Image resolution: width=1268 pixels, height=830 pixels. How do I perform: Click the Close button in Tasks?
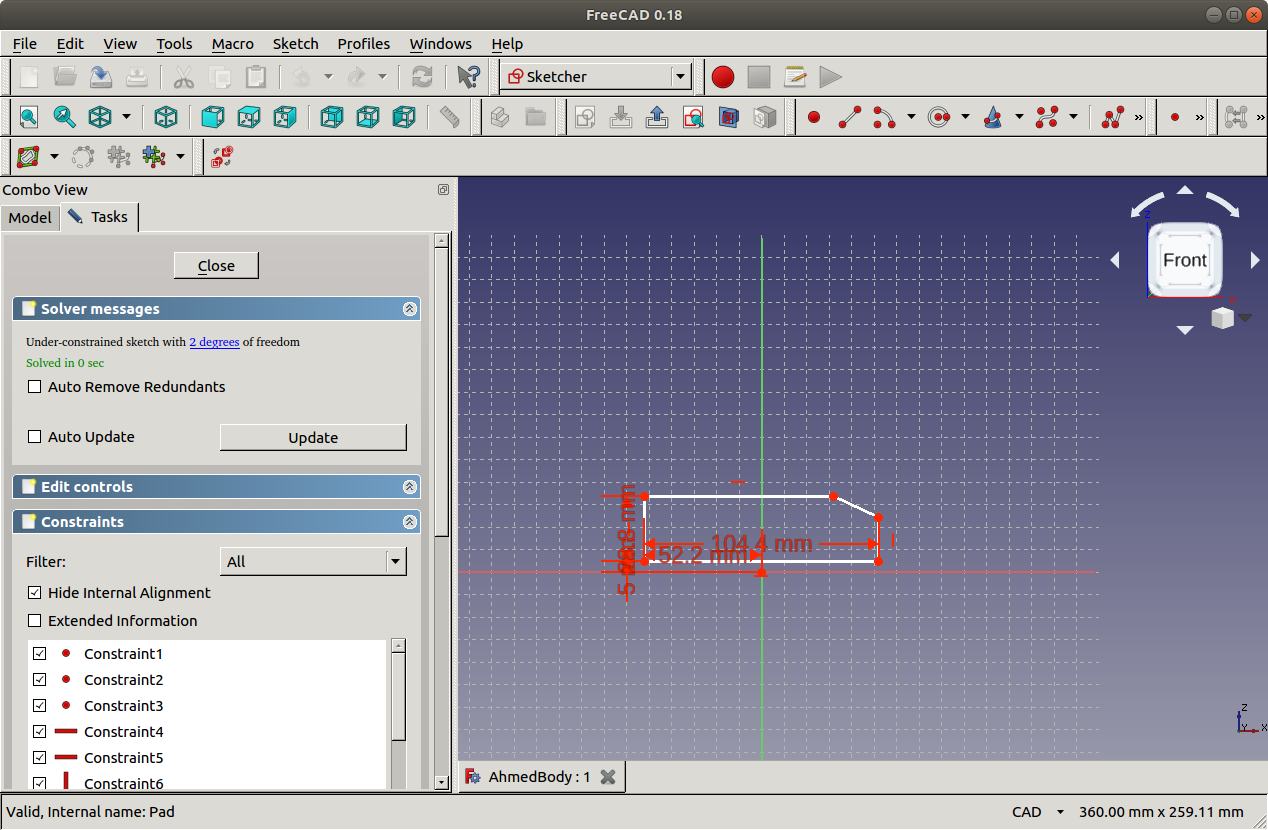pos(216,265)
